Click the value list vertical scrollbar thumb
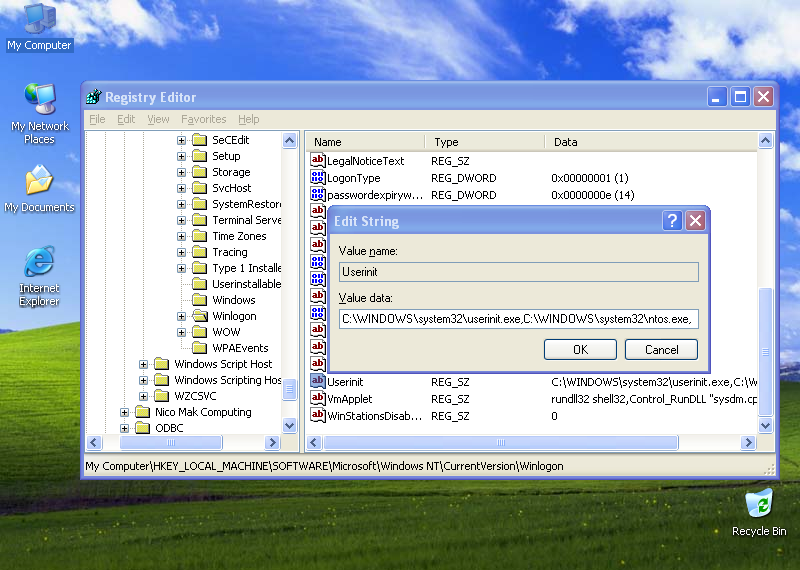This screenshot has width=800, height=570. (765, 352)
